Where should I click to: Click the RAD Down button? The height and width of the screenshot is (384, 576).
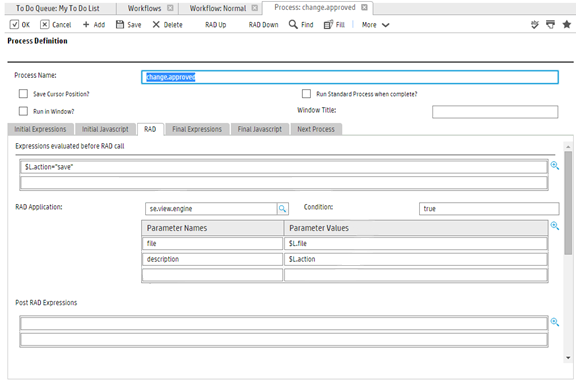263,25
